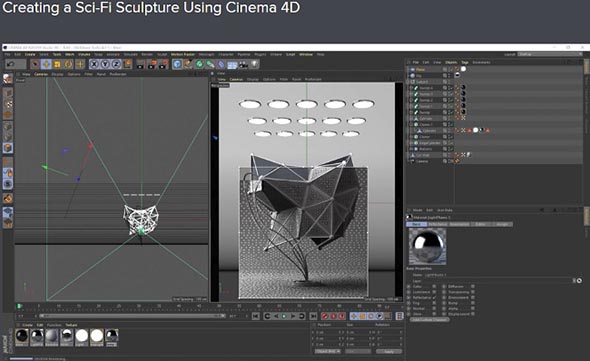Toggle the Luminance channel checkbox
590x361 pixels.
(x=434, y=292)
